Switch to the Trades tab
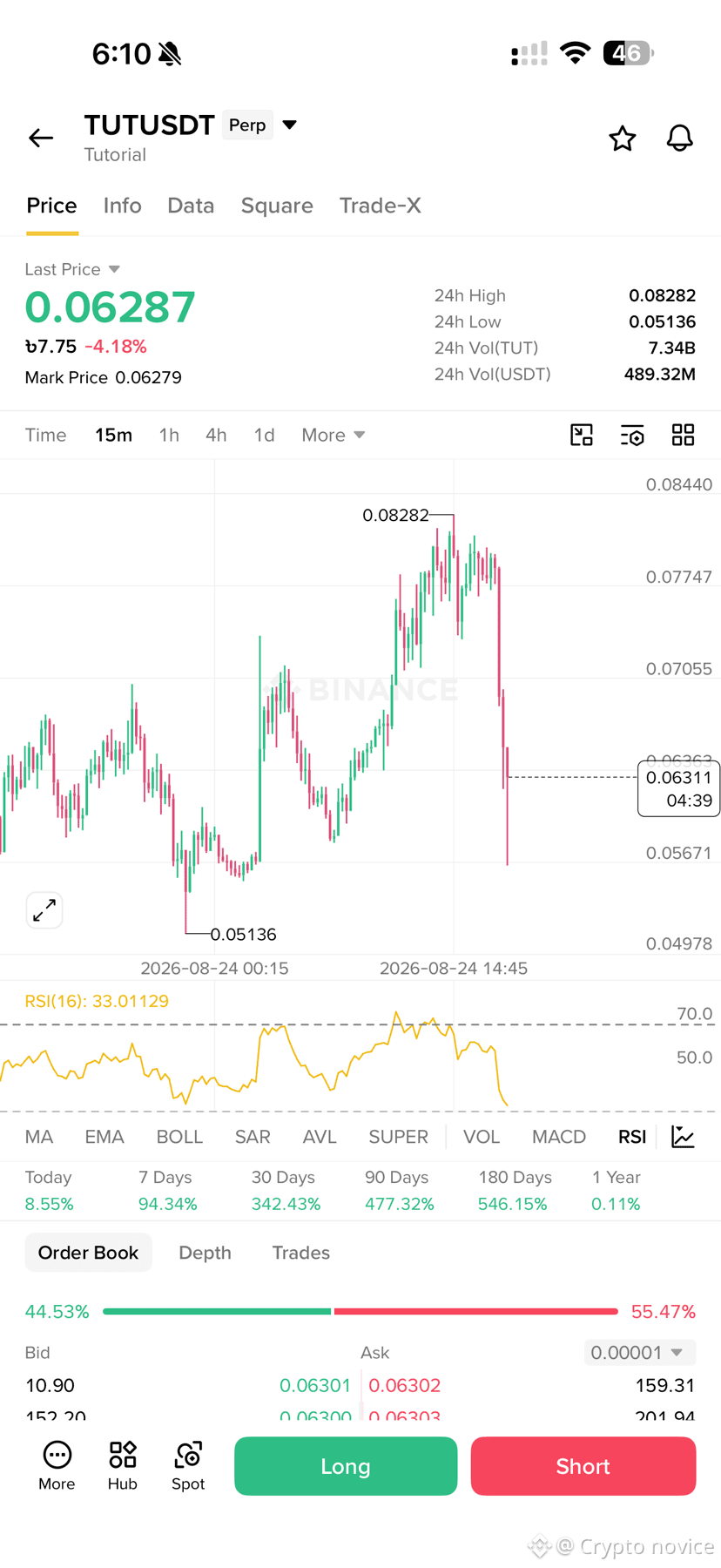The image size is (721, 1568). [x=300, y=1253]
